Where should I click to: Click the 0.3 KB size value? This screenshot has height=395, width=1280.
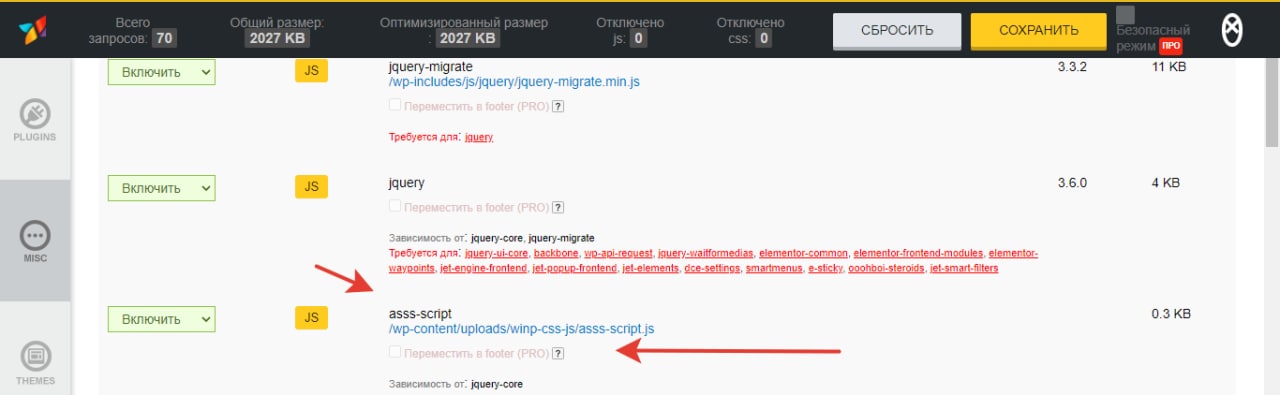(x=1171, y=314)
